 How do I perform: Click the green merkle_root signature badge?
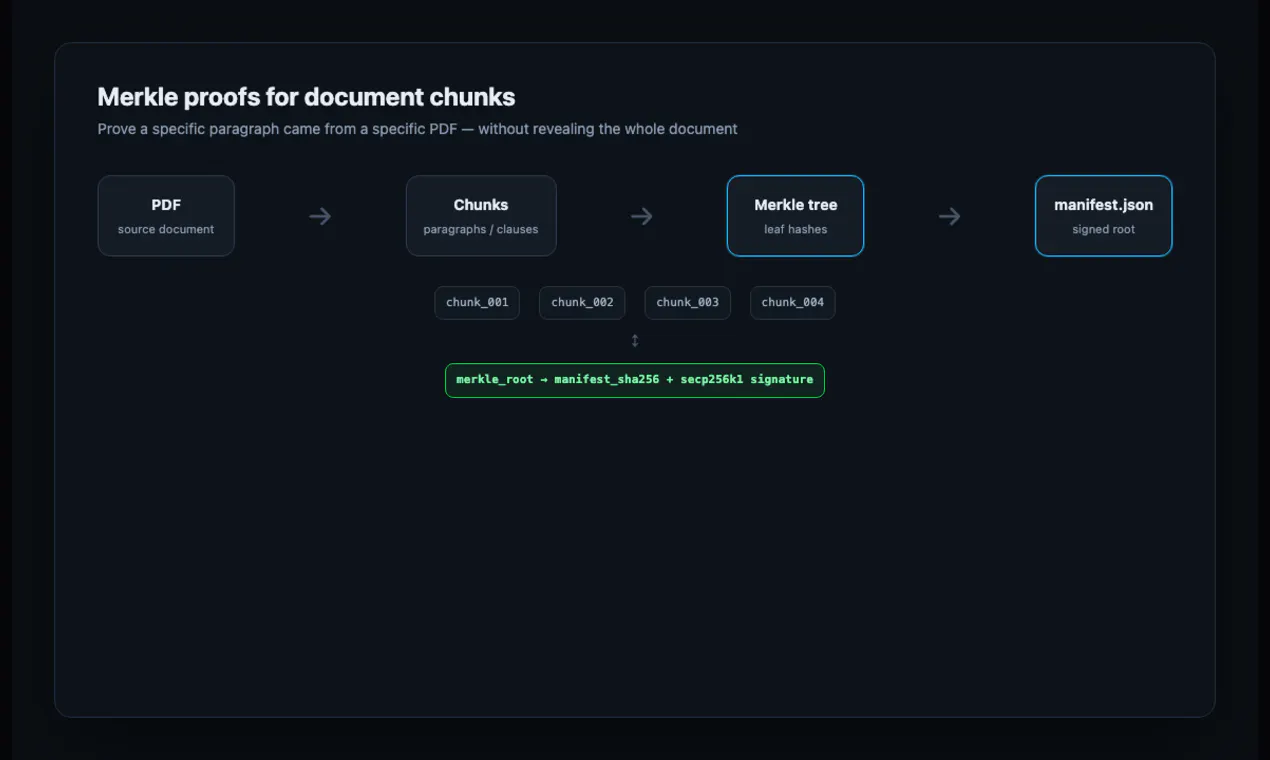[x=635, y=380]
